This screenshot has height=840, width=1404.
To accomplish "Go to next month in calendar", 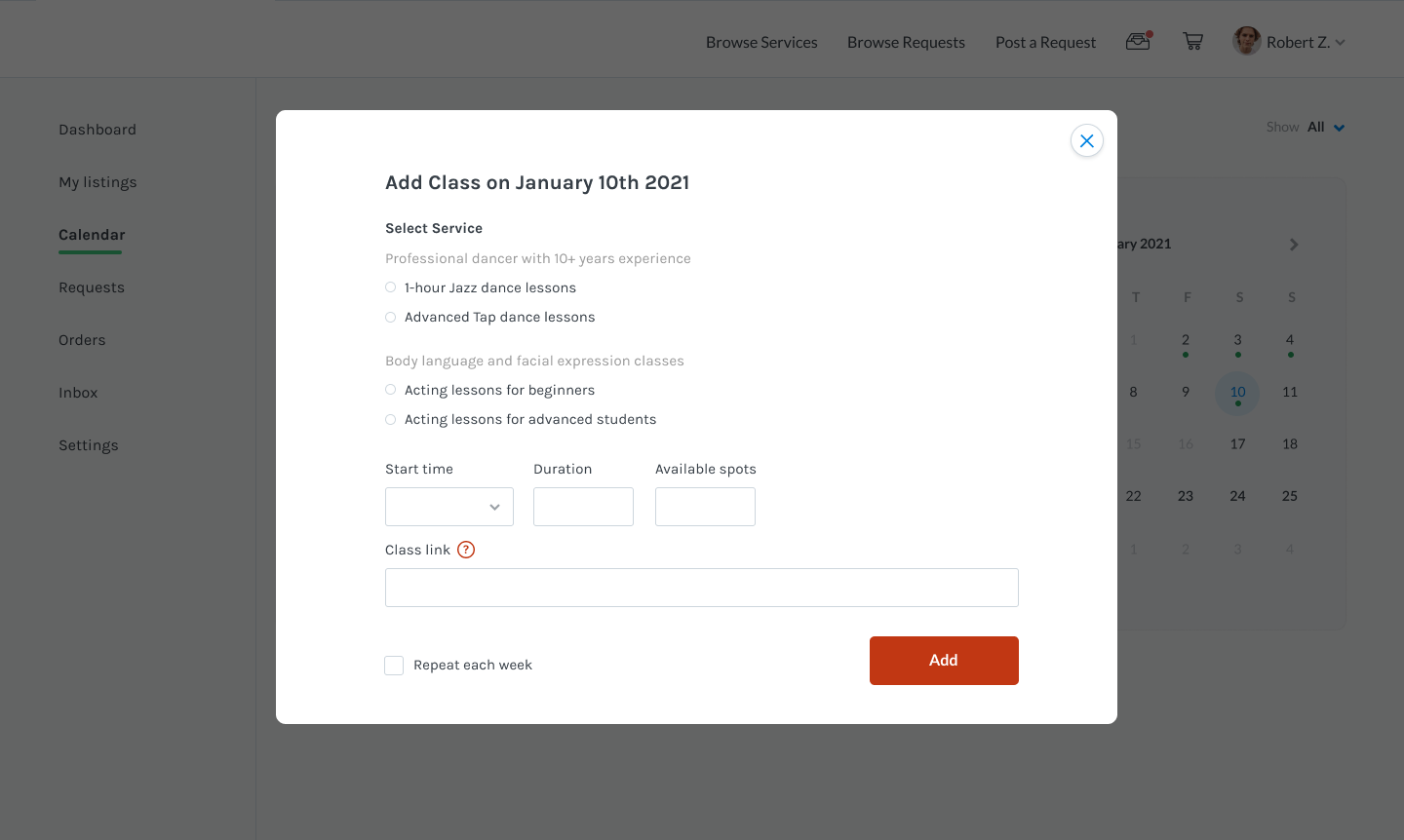I will click(1294, 245).
